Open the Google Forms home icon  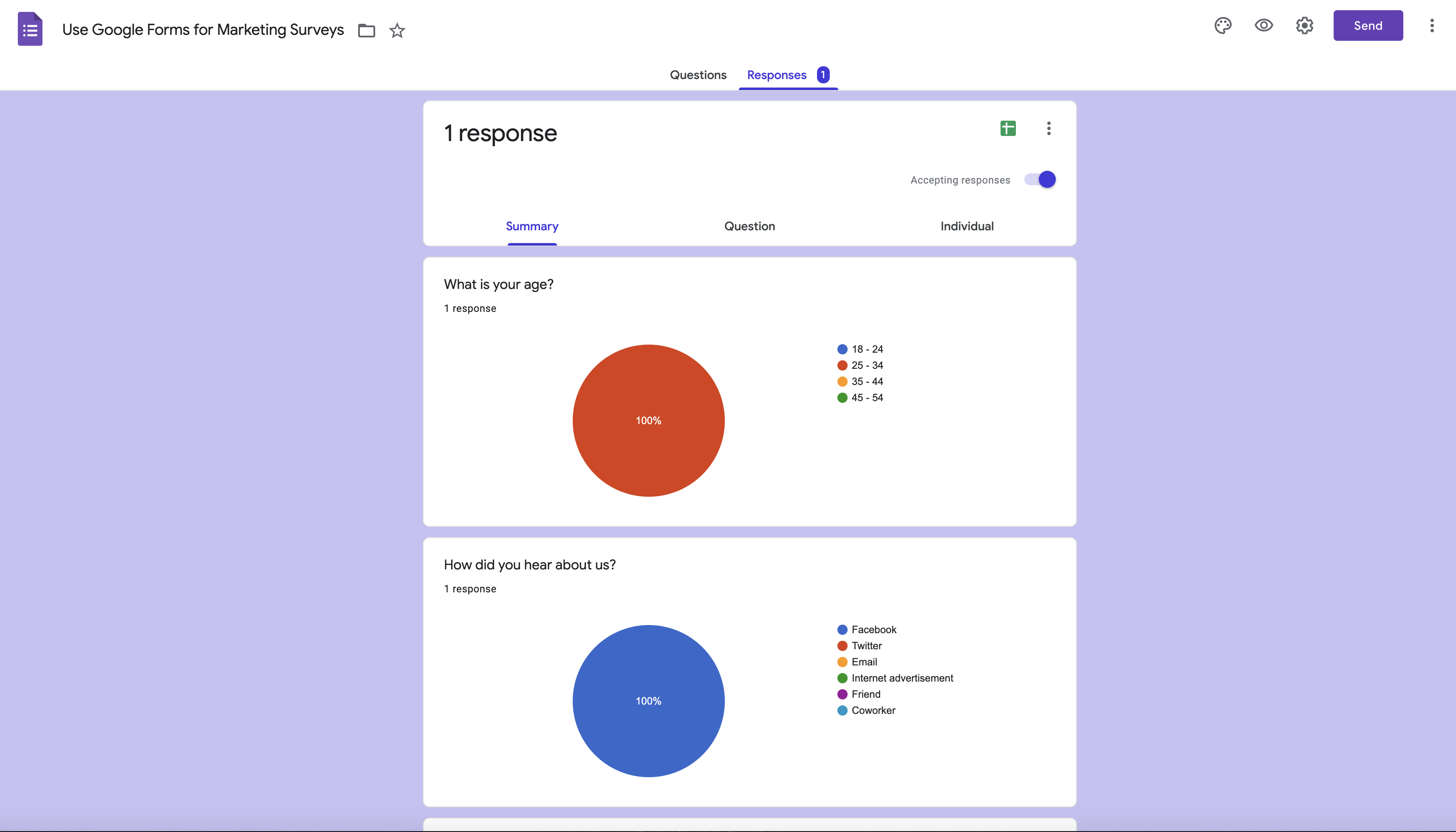coord(30,29)
